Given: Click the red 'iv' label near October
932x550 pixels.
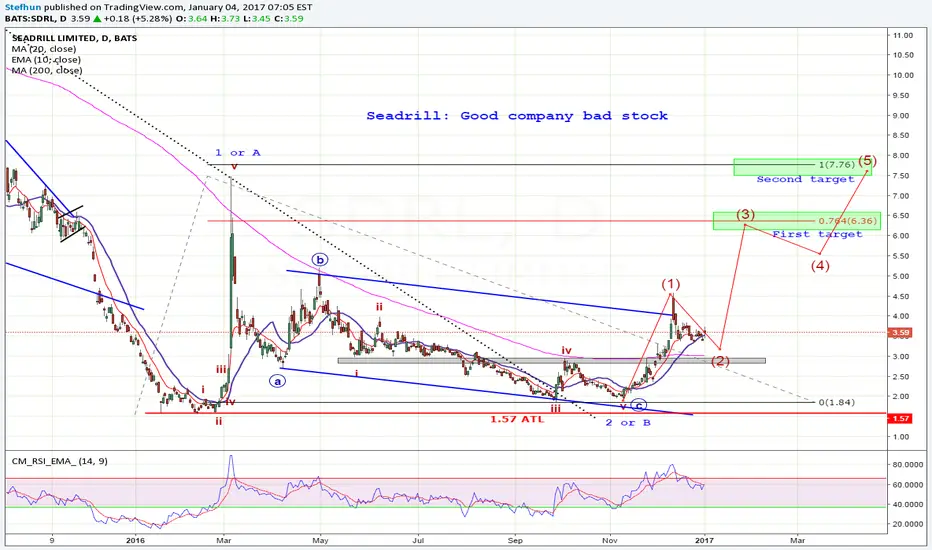Looking at the screenshot, I should click(567, 351).
